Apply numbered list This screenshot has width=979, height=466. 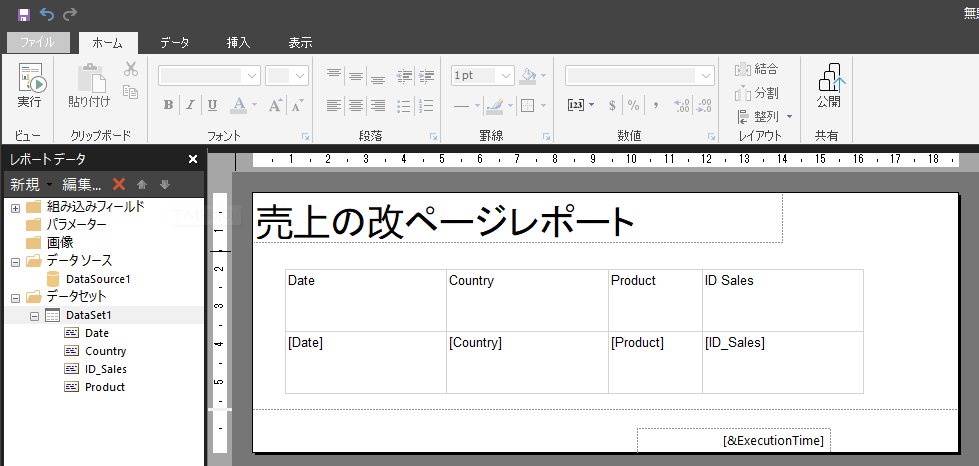click(426, 106)
